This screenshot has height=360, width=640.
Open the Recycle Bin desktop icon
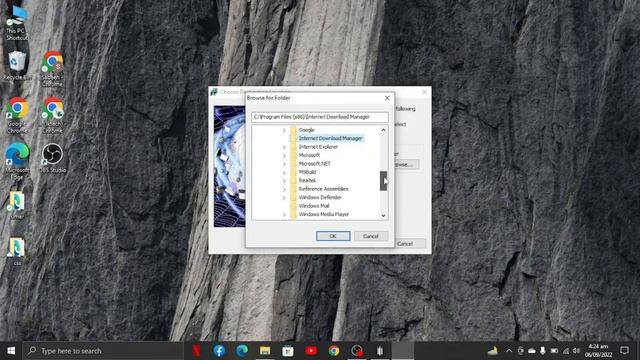point(17,65)
